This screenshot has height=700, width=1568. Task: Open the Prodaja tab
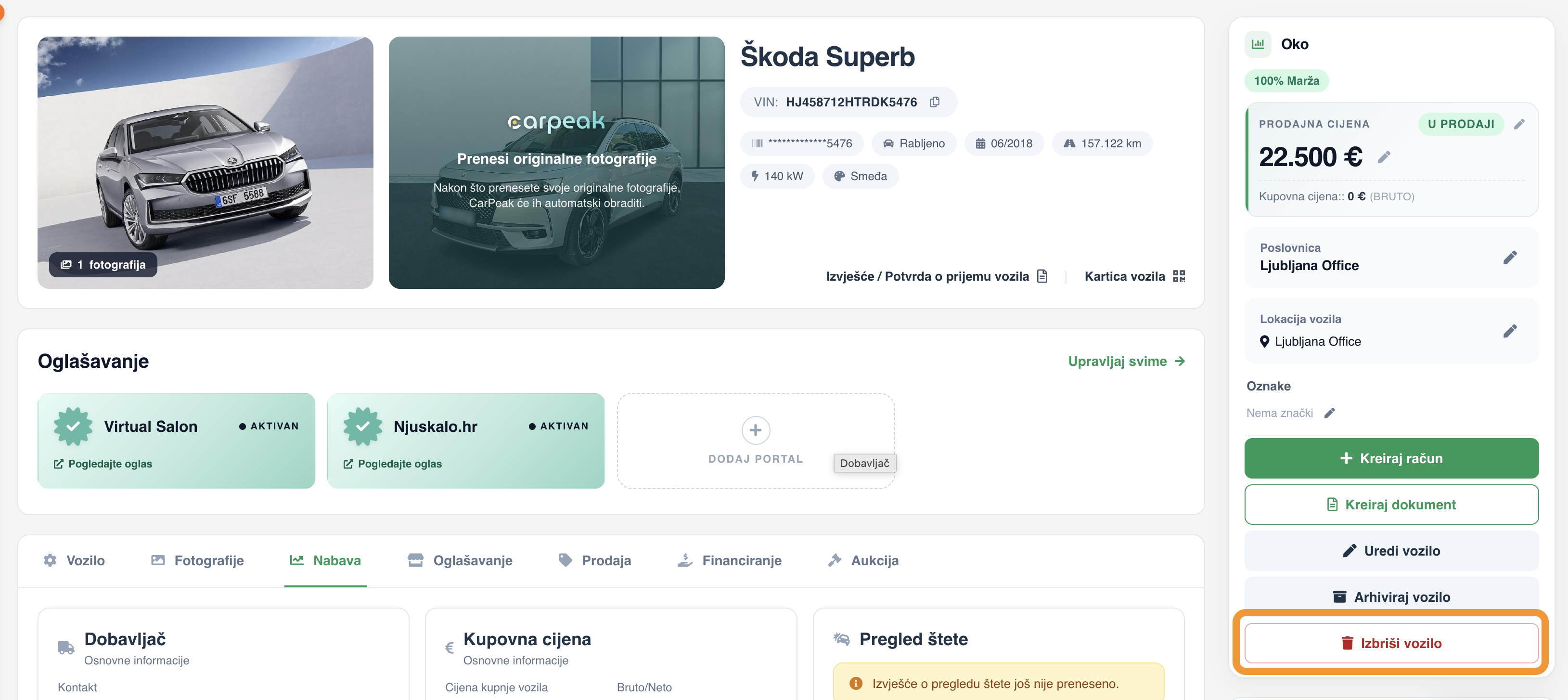click(x=595, y=560)
